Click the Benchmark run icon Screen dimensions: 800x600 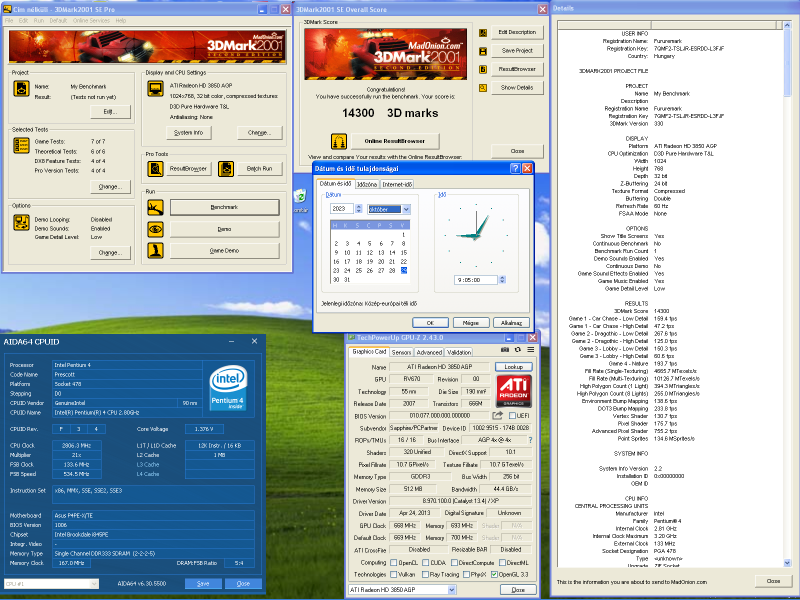pos(156,208)
